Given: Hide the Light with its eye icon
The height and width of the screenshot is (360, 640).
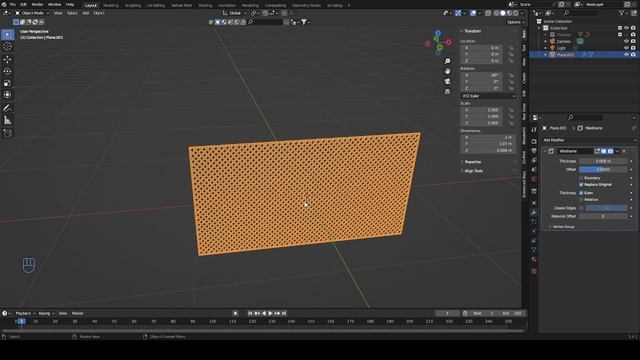Looking at the screenshot, I should [x=627, y=48].
